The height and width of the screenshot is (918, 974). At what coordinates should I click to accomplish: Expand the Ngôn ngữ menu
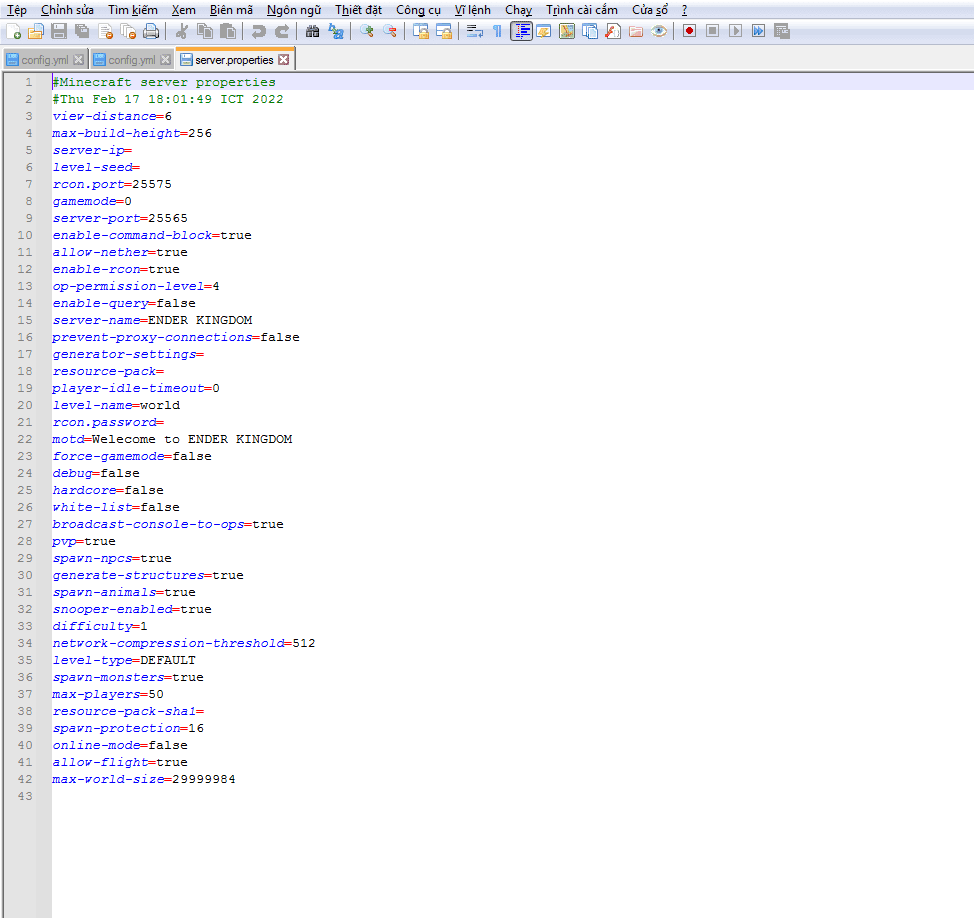pyautogui.click(x=294, y=10)
